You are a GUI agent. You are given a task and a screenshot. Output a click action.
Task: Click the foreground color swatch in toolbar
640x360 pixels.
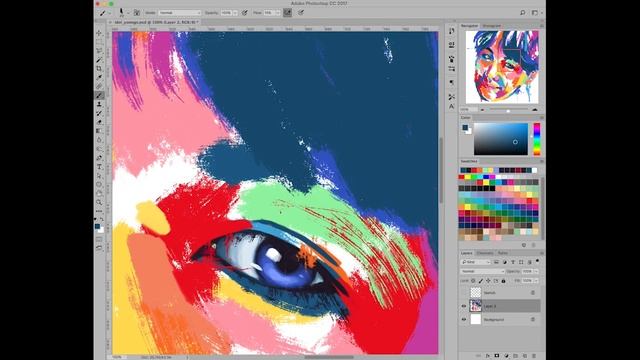point(97,227)
